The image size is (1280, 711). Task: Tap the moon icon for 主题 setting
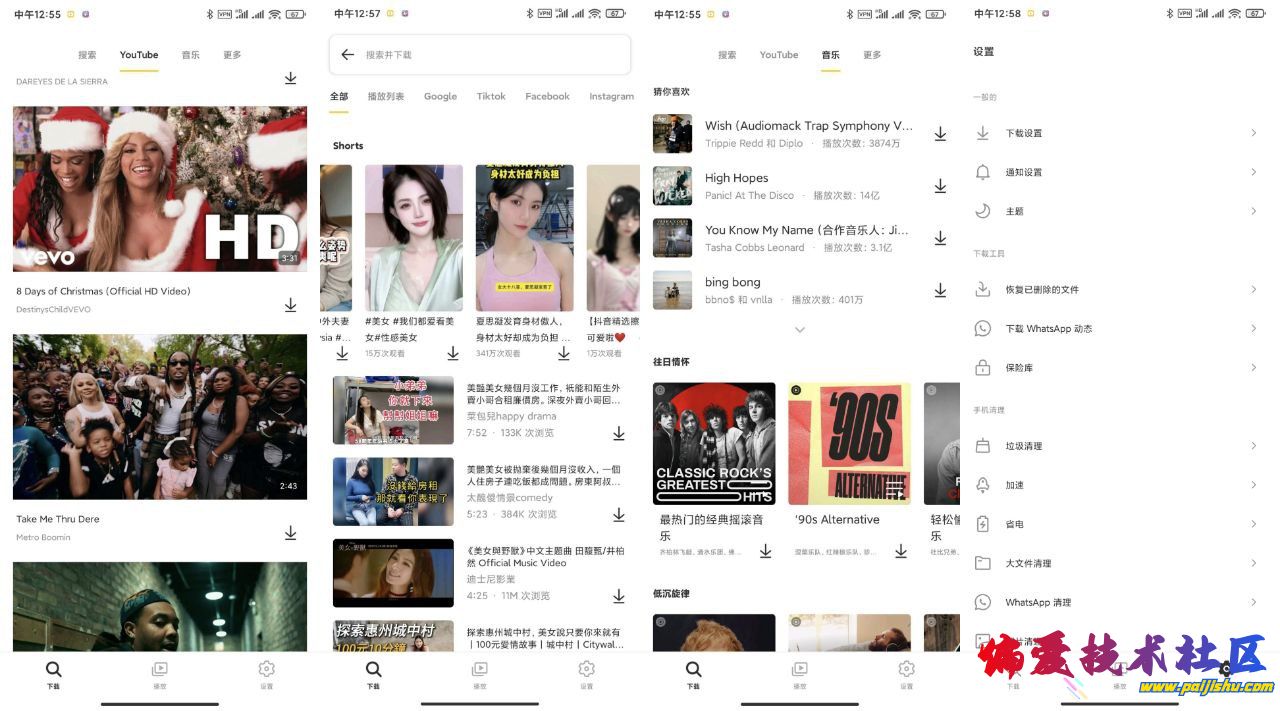point(982,211)
